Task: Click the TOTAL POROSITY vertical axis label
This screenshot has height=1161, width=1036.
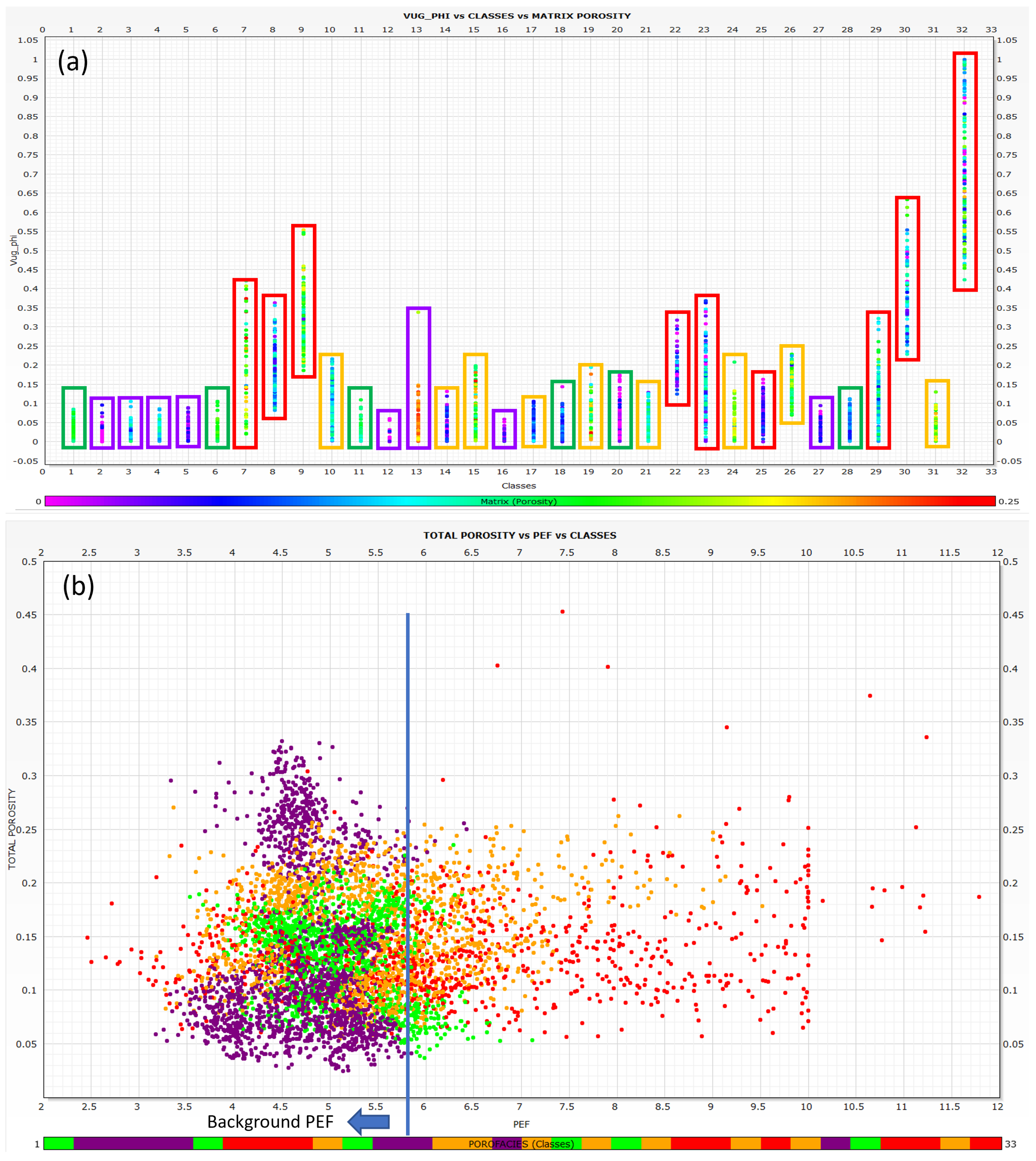Action: tap(11, 829)
